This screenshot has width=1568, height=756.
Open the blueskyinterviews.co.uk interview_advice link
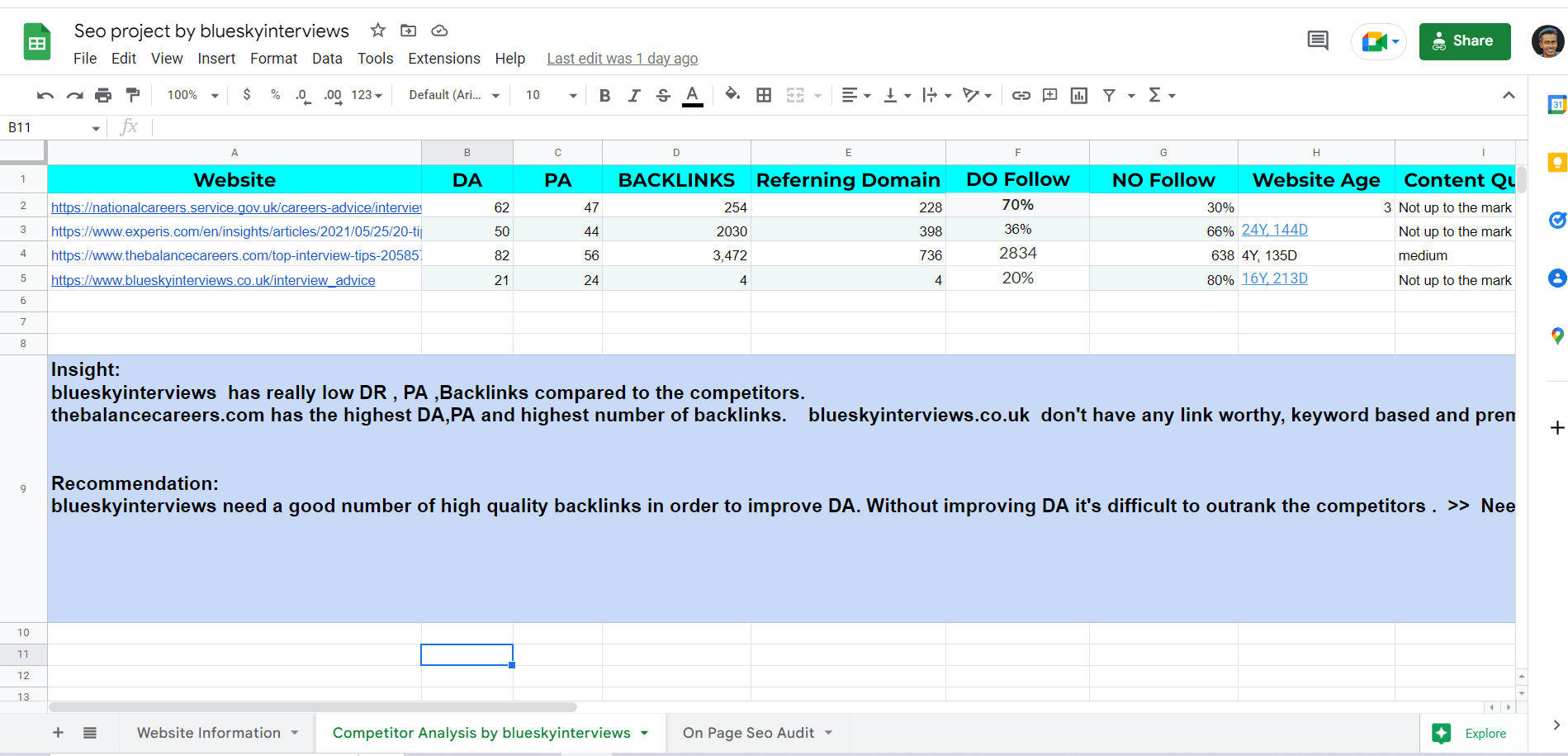click(213, 280)
